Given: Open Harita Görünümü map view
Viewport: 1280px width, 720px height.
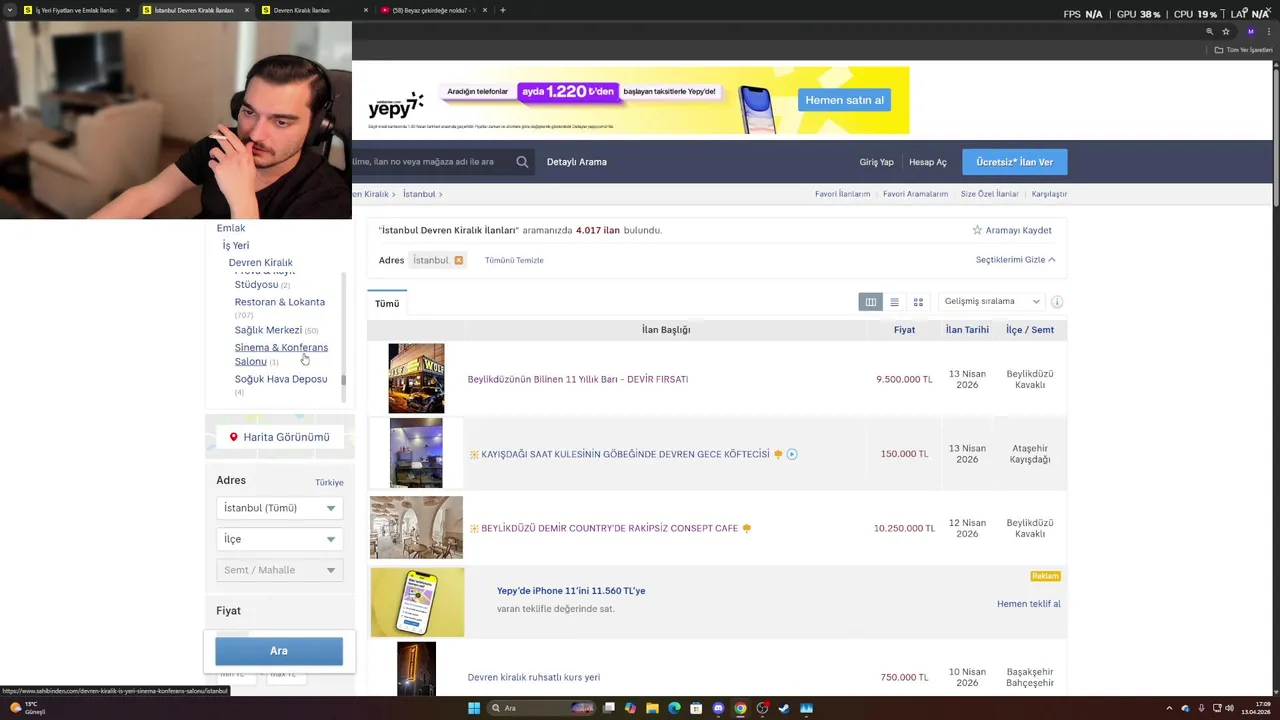Looking at the screenshot, I should coord(279,437).
